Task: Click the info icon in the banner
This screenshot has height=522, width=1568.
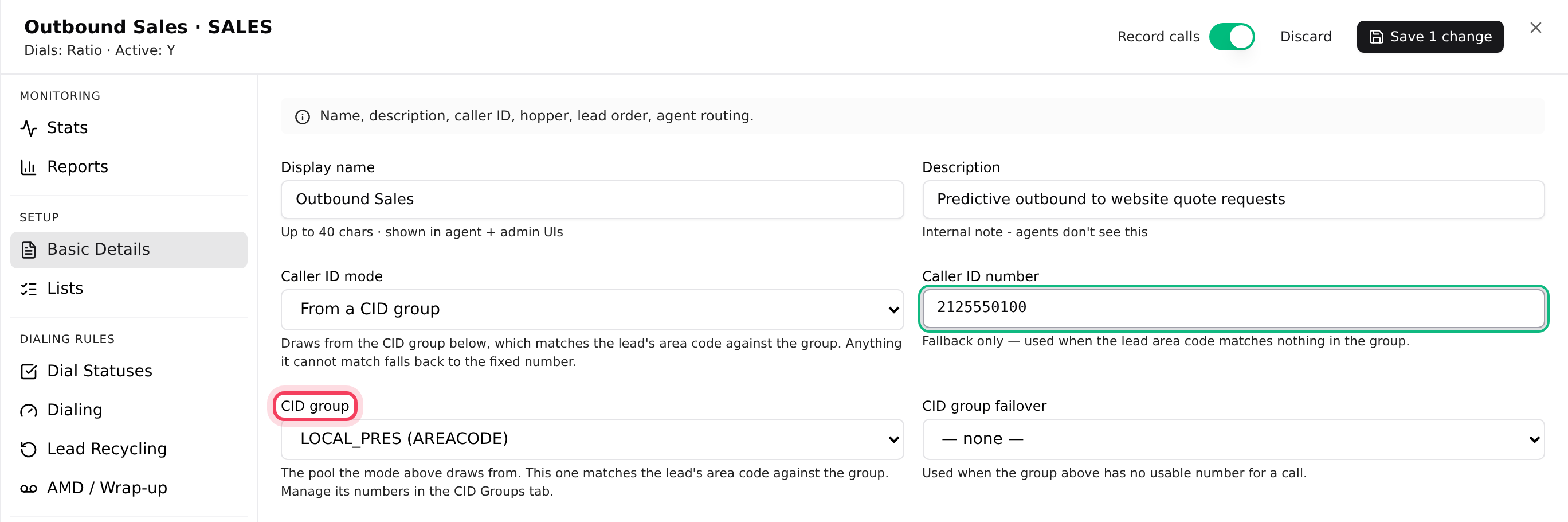Action: (x=303, y=116)
